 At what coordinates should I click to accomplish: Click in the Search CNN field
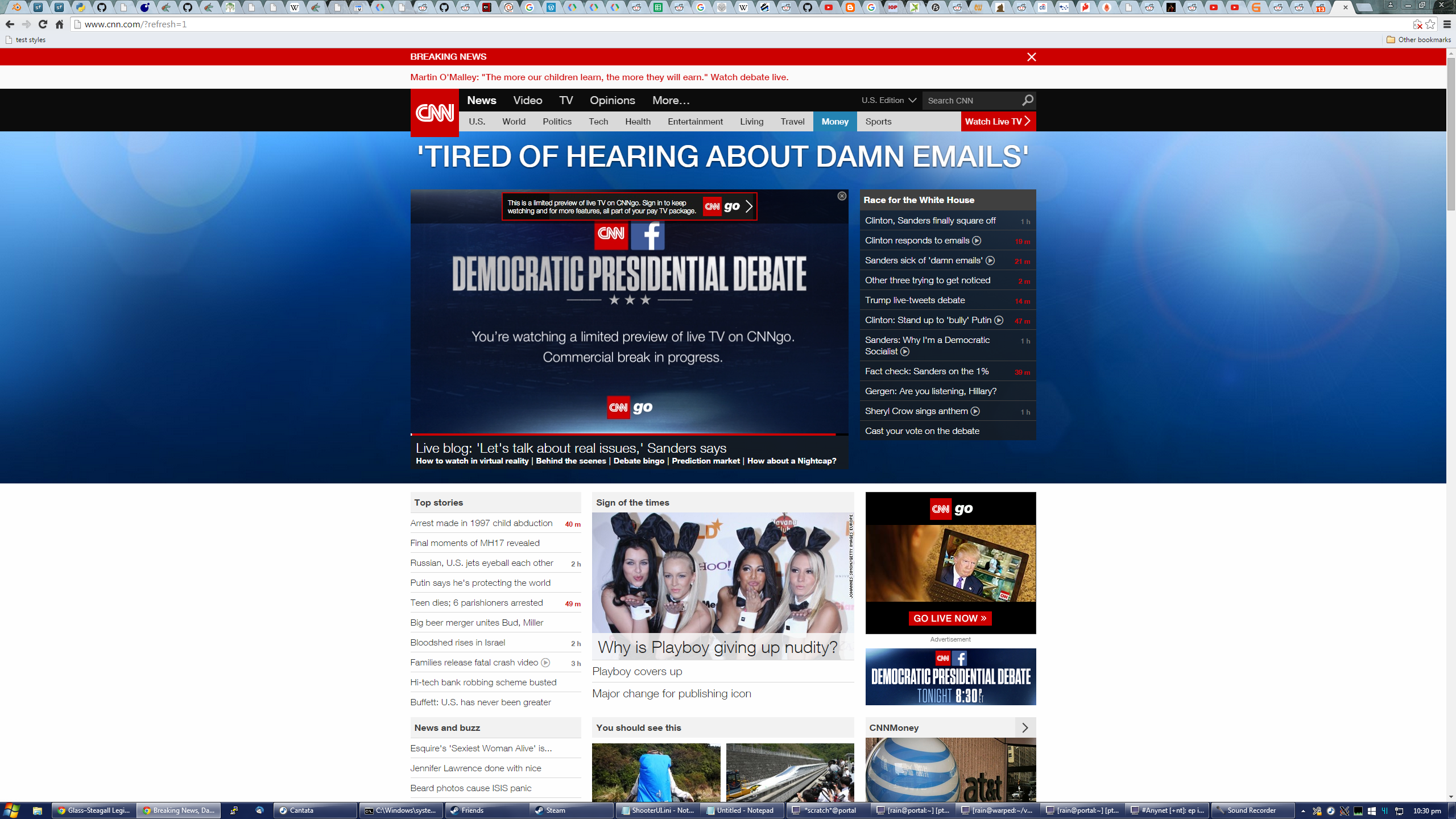pos(971,100)
